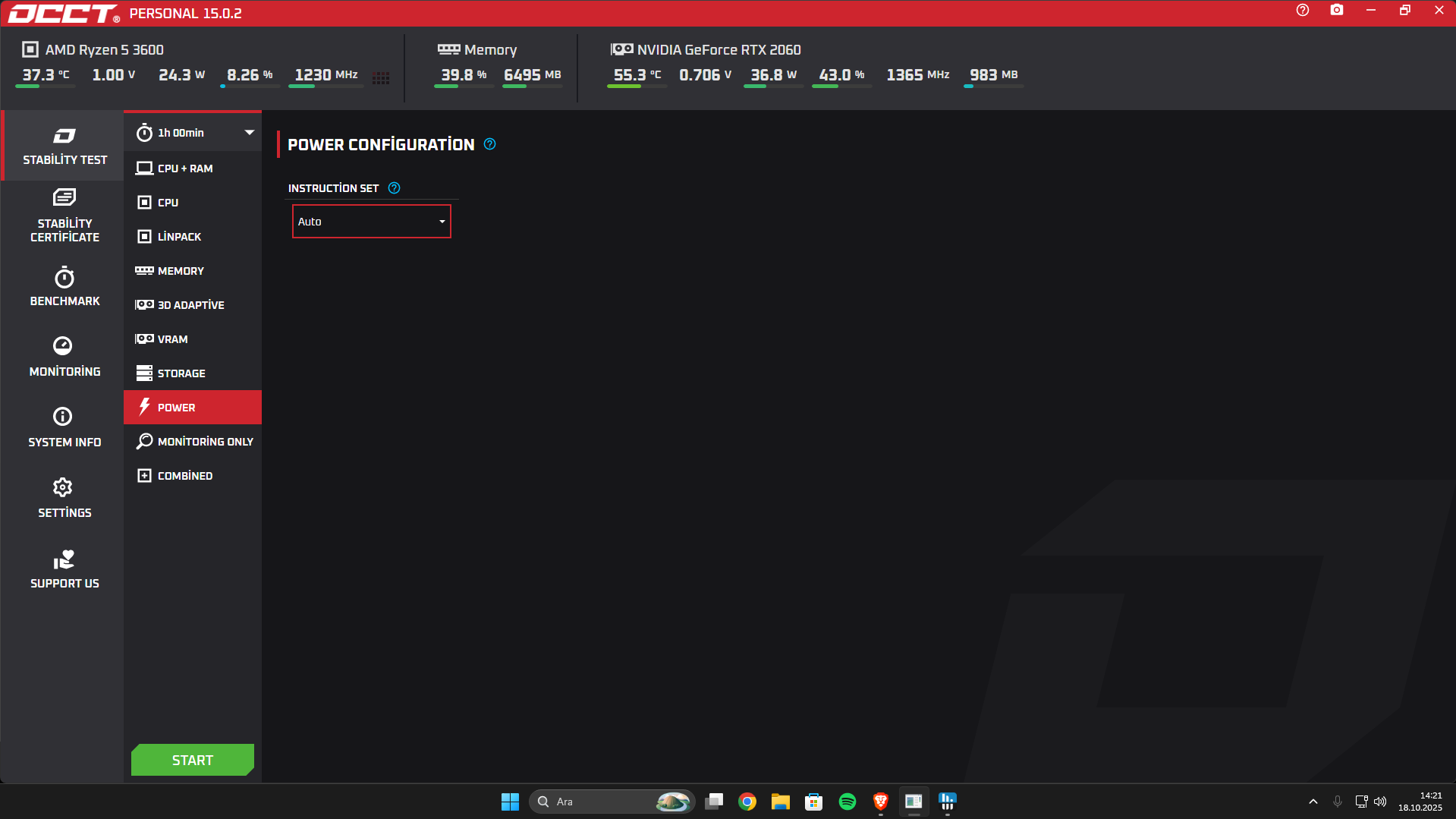
Task: Open the Windows Start menu
Action: point(510,802)
